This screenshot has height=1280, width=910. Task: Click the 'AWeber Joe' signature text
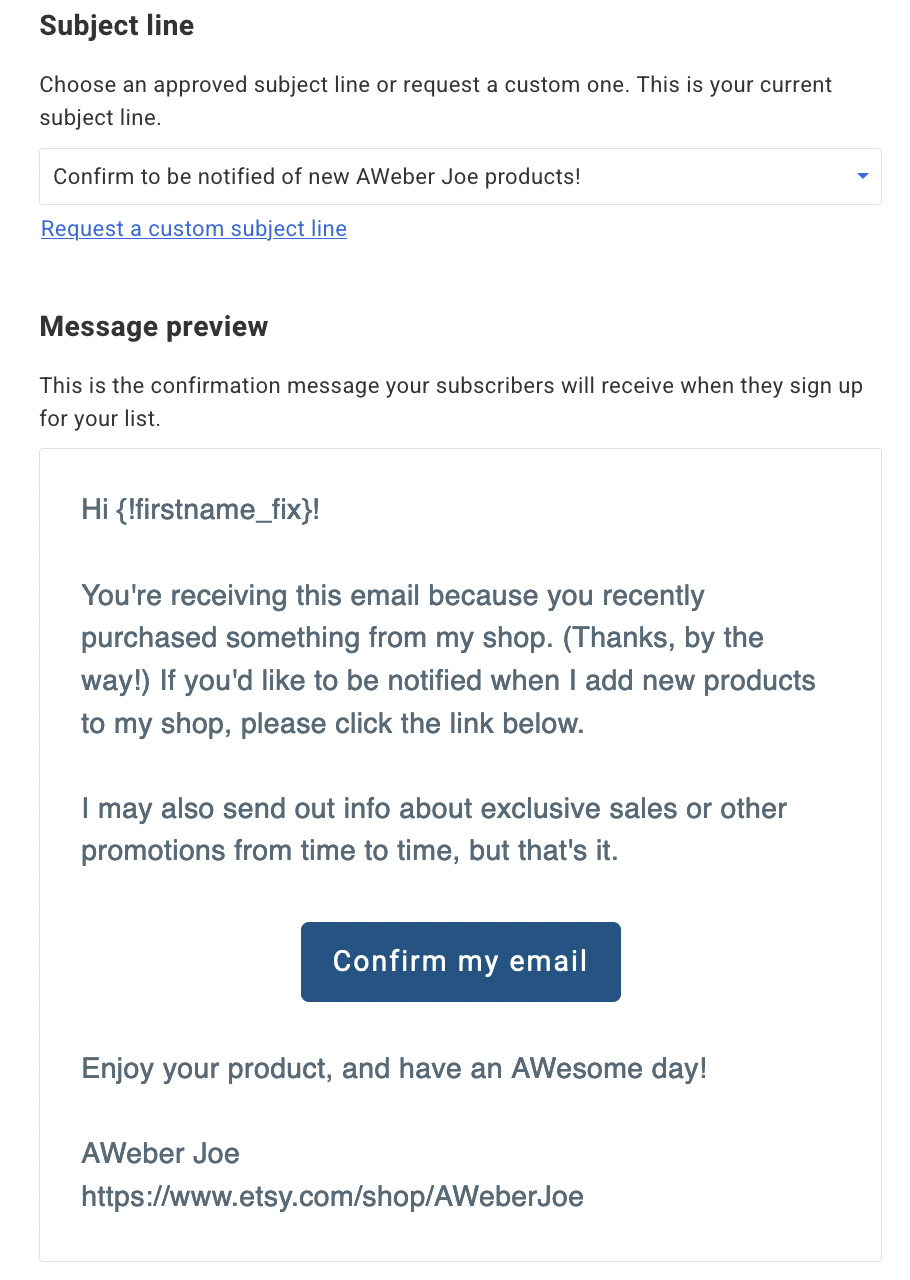tap(160, 1153)
